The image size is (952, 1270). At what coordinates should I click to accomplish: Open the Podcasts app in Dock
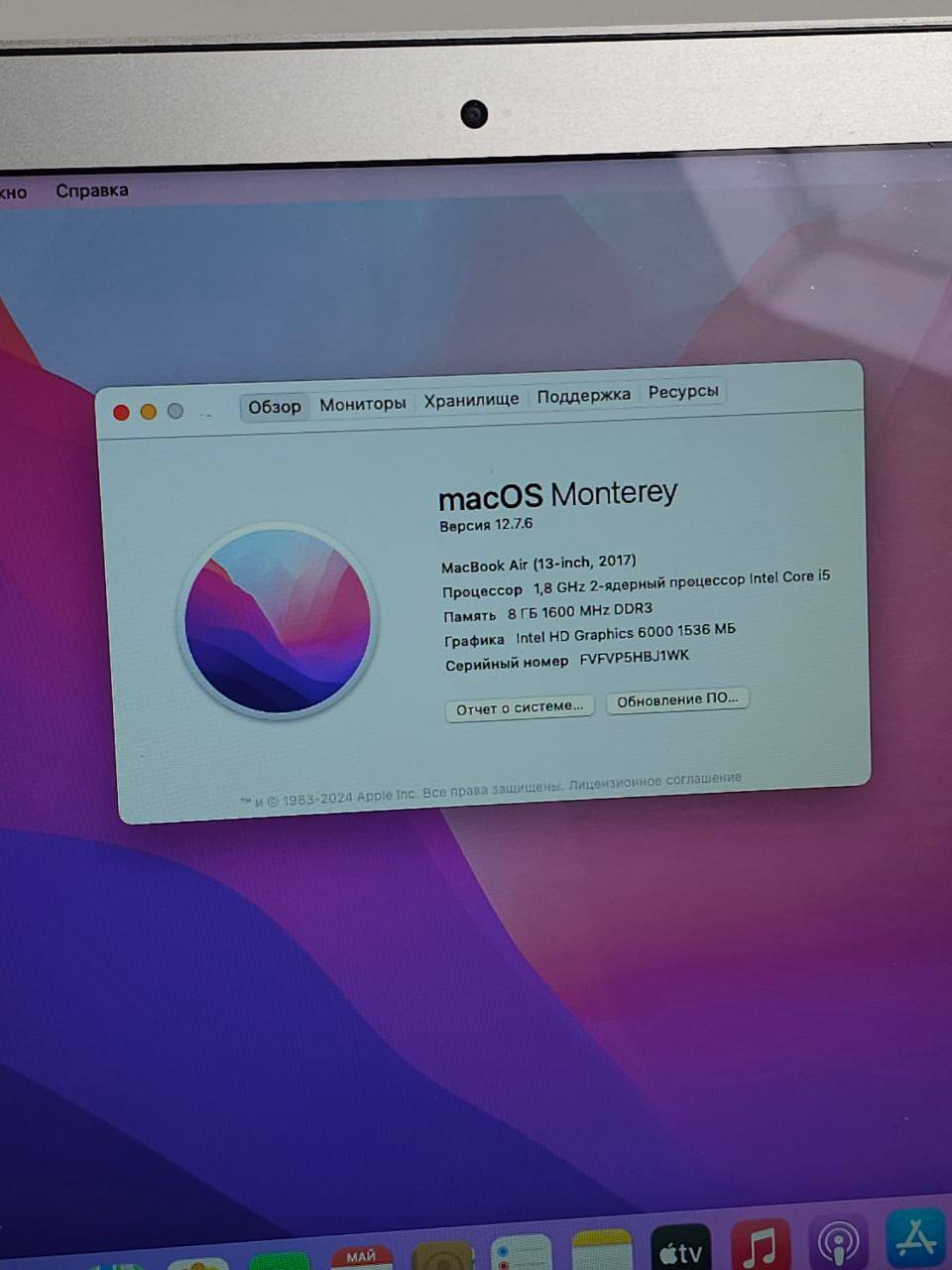pos(839,1242)
